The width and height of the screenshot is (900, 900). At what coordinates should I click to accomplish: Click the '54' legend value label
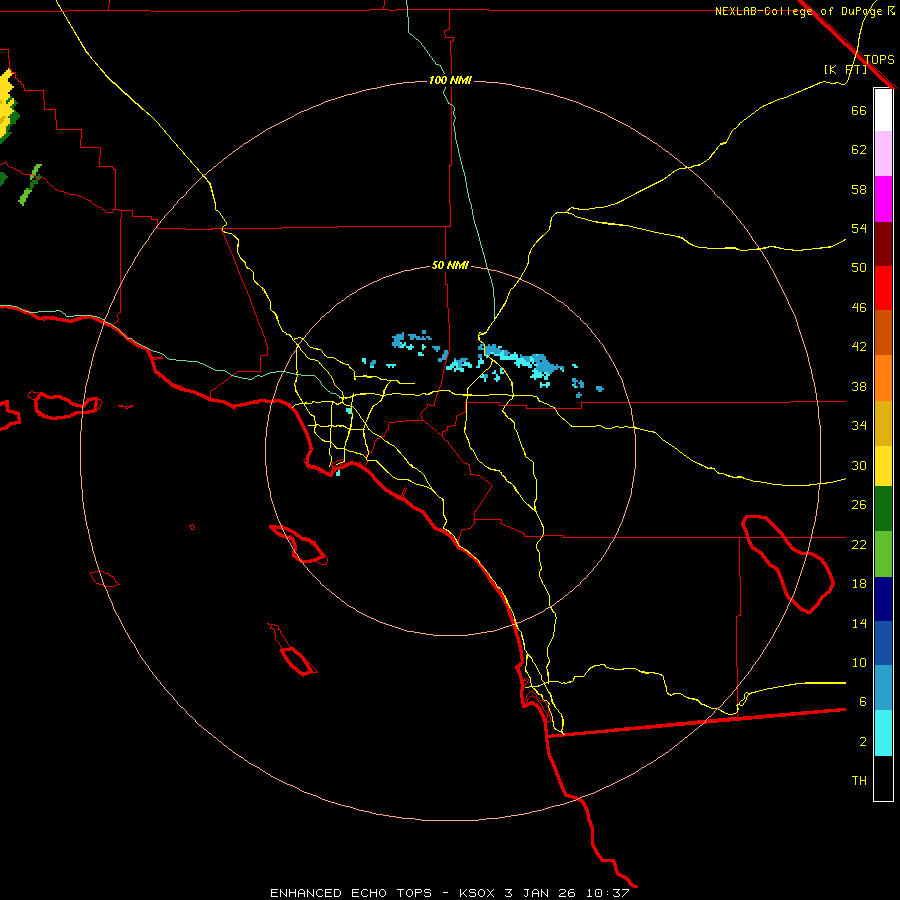pos(859,228)
